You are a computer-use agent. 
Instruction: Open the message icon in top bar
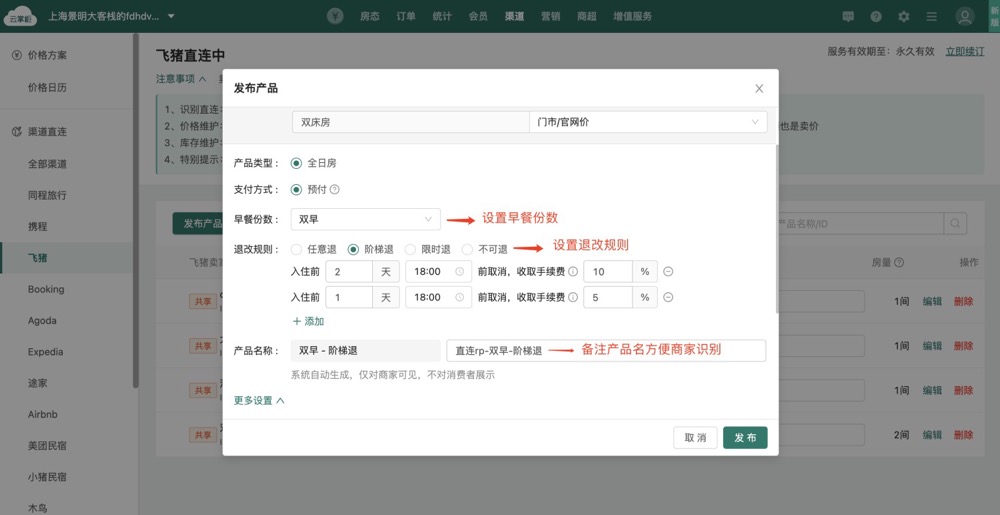coord(848,16)
